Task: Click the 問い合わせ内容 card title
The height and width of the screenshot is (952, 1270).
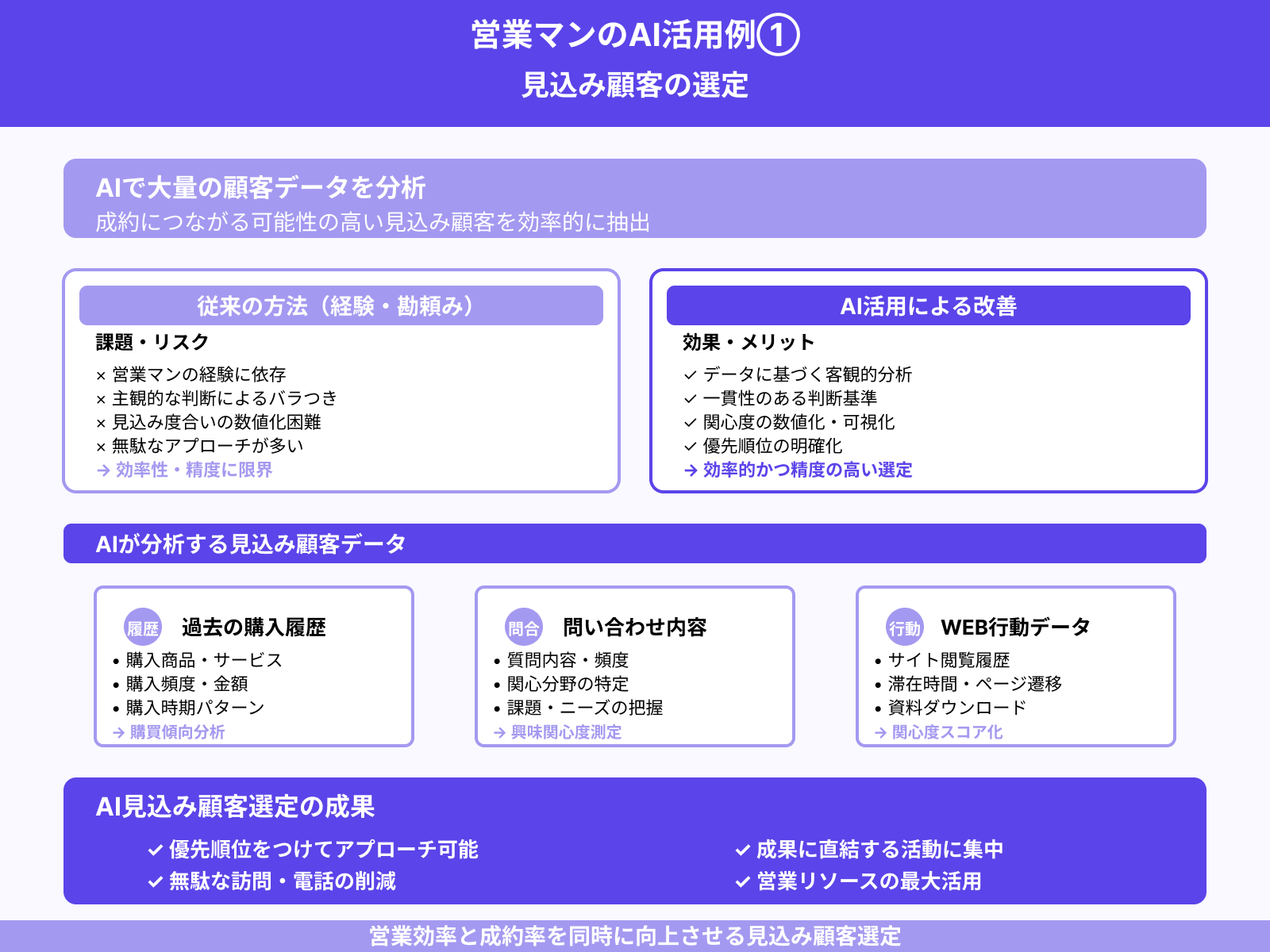Action: coord(635,628)
